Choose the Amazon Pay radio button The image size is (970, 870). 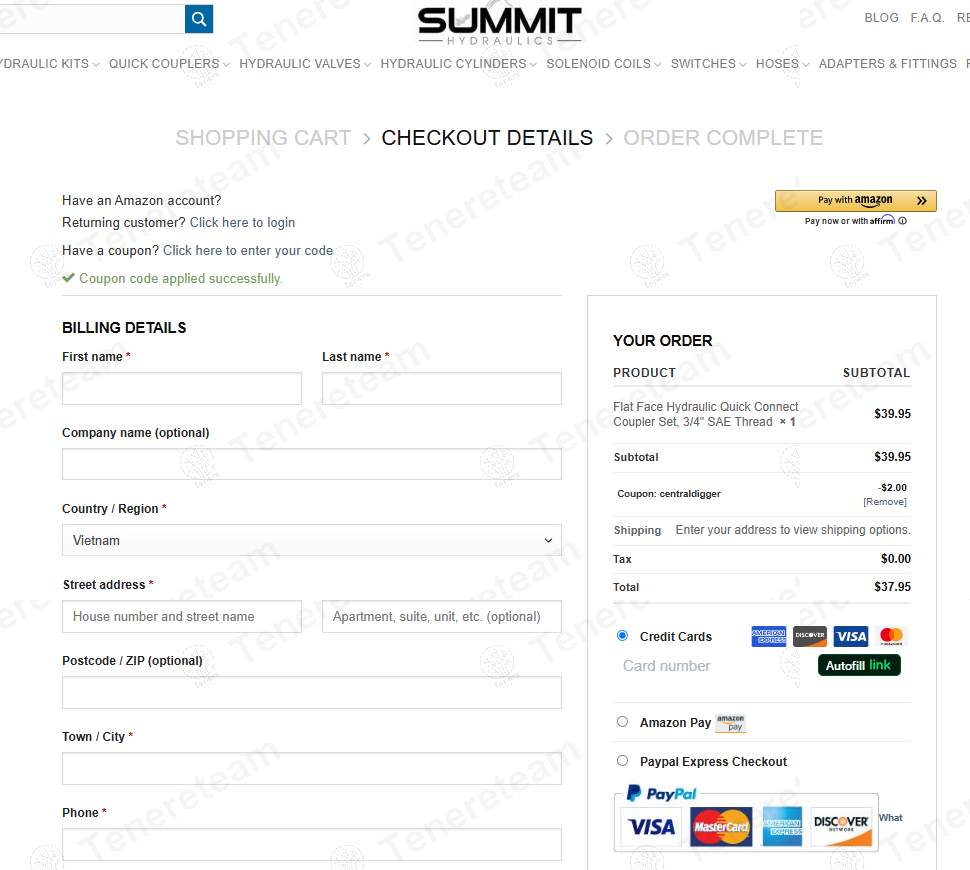point(623,722)
